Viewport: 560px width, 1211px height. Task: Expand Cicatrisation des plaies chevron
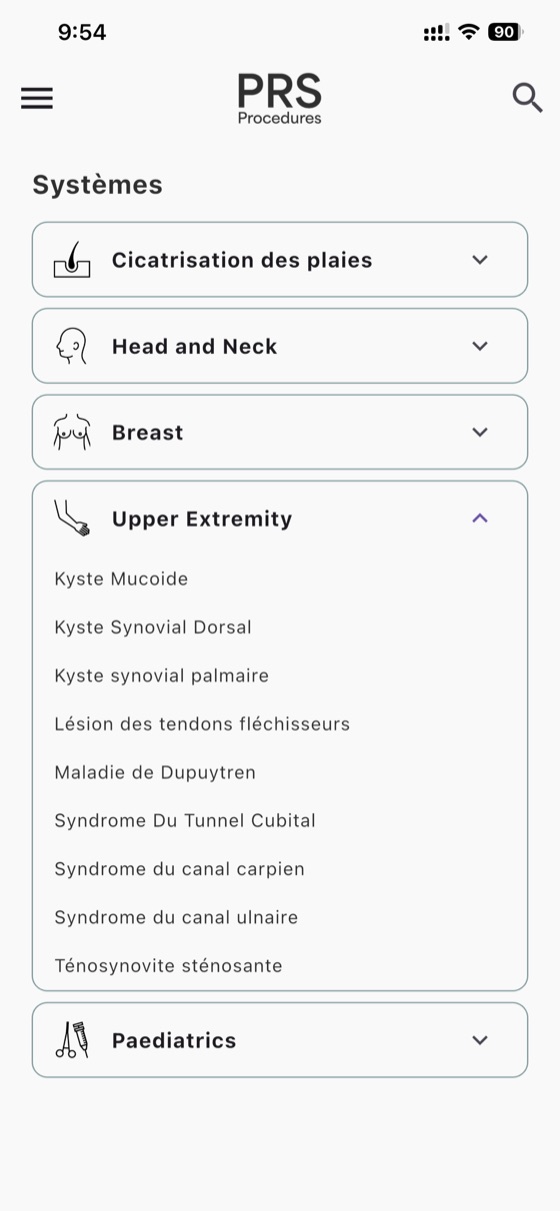click(x=480, y=260)
